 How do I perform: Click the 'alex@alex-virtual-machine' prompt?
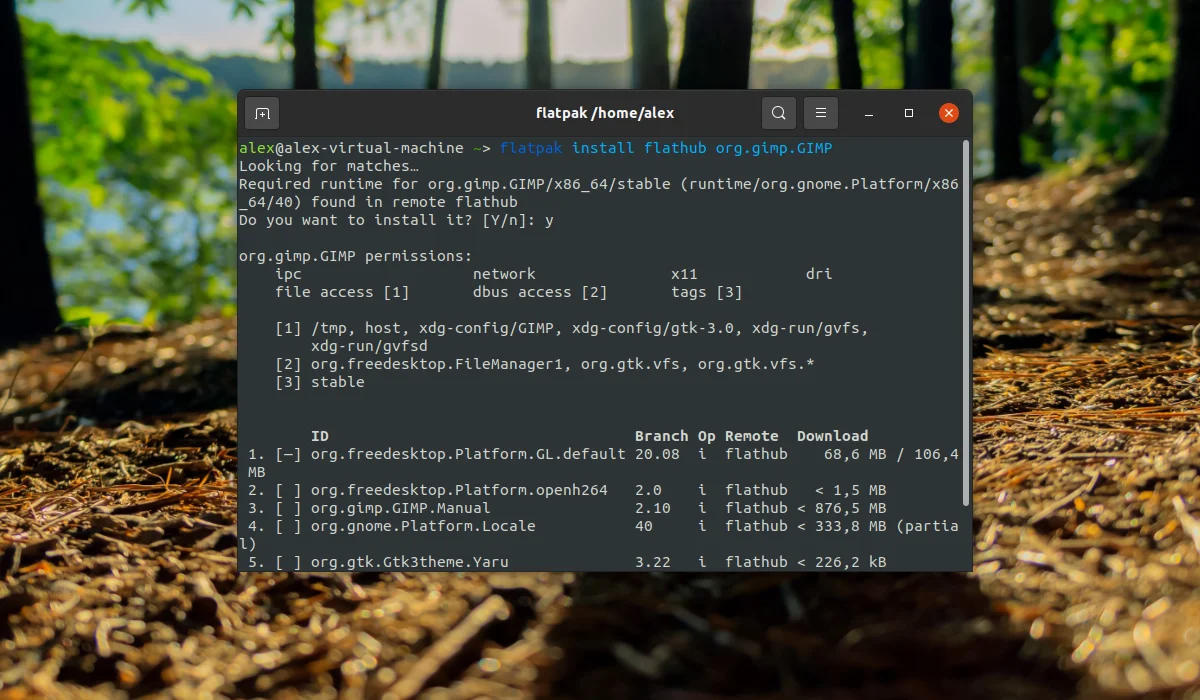click(x=351, y=148)
